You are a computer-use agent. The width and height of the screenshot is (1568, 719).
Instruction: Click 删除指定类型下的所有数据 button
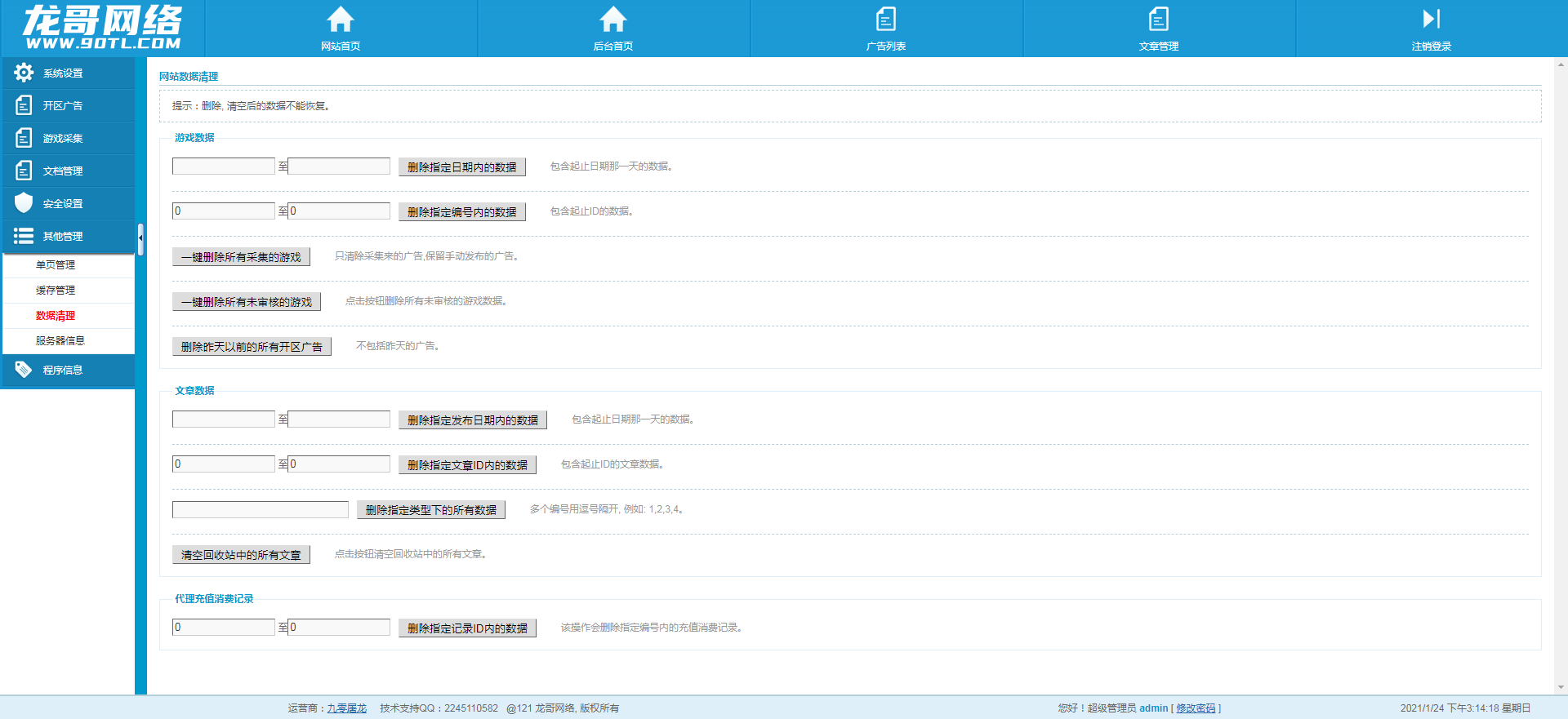tap(431, 510)
